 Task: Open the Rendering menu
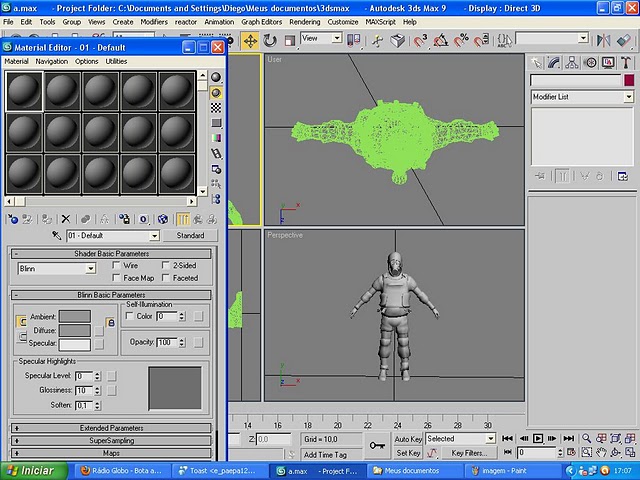pos(304,22)
